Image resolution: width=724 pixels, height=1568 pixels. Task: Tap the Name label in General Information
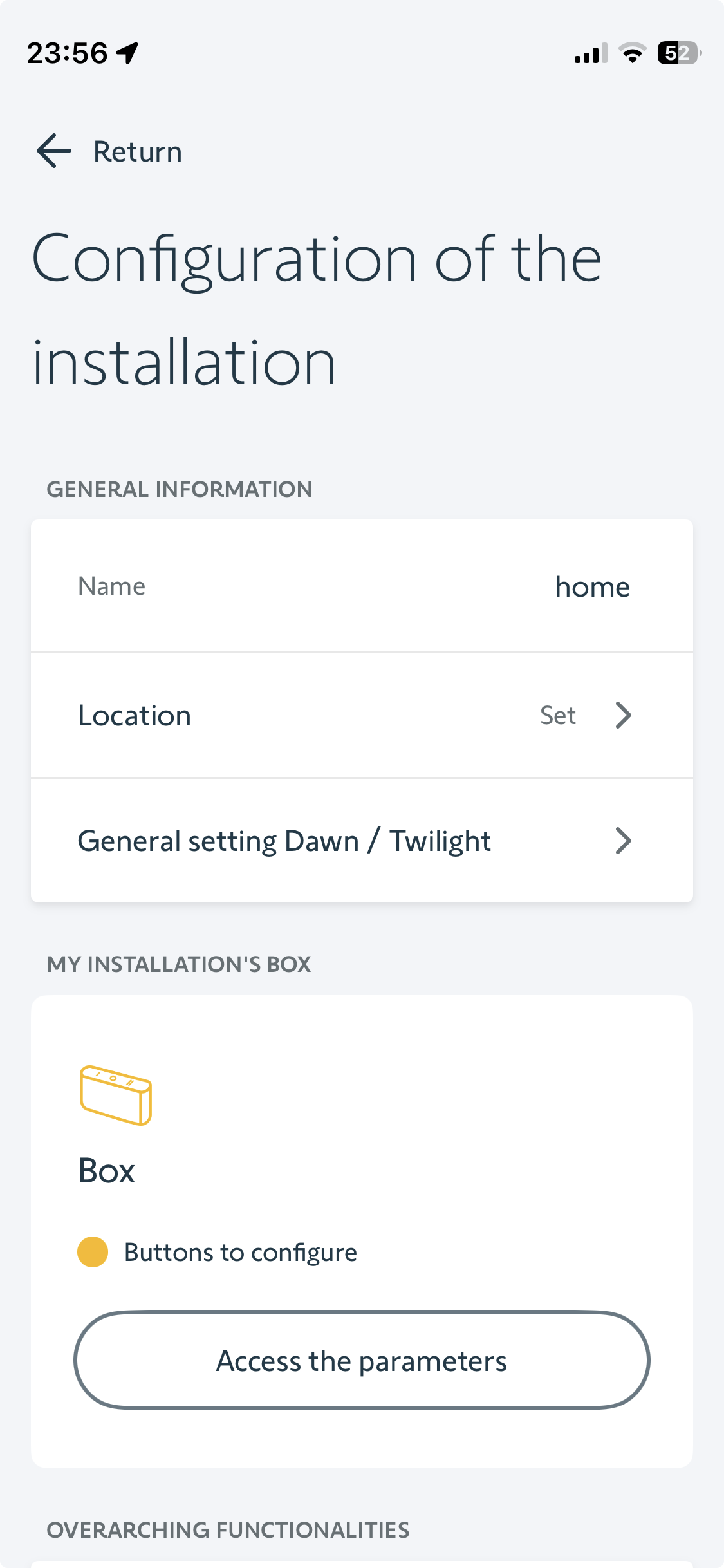[112, 586]
